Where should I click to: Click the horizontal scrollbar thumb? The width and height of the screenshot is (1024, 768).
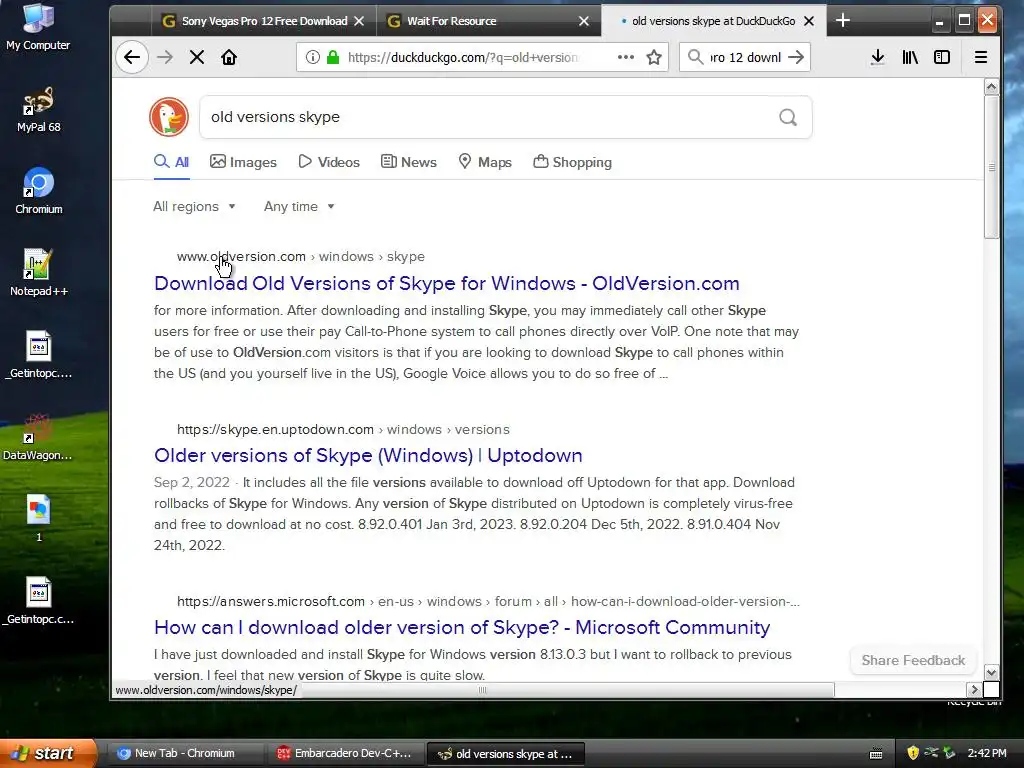point(483,690)
